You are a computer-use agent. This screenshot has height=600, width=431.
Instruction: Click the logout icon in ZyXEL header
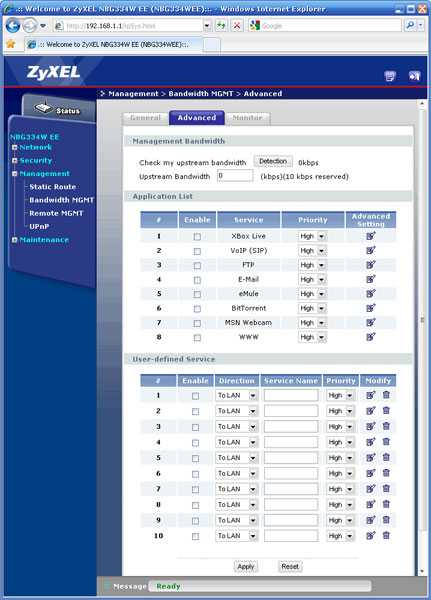tap(414, 76)
